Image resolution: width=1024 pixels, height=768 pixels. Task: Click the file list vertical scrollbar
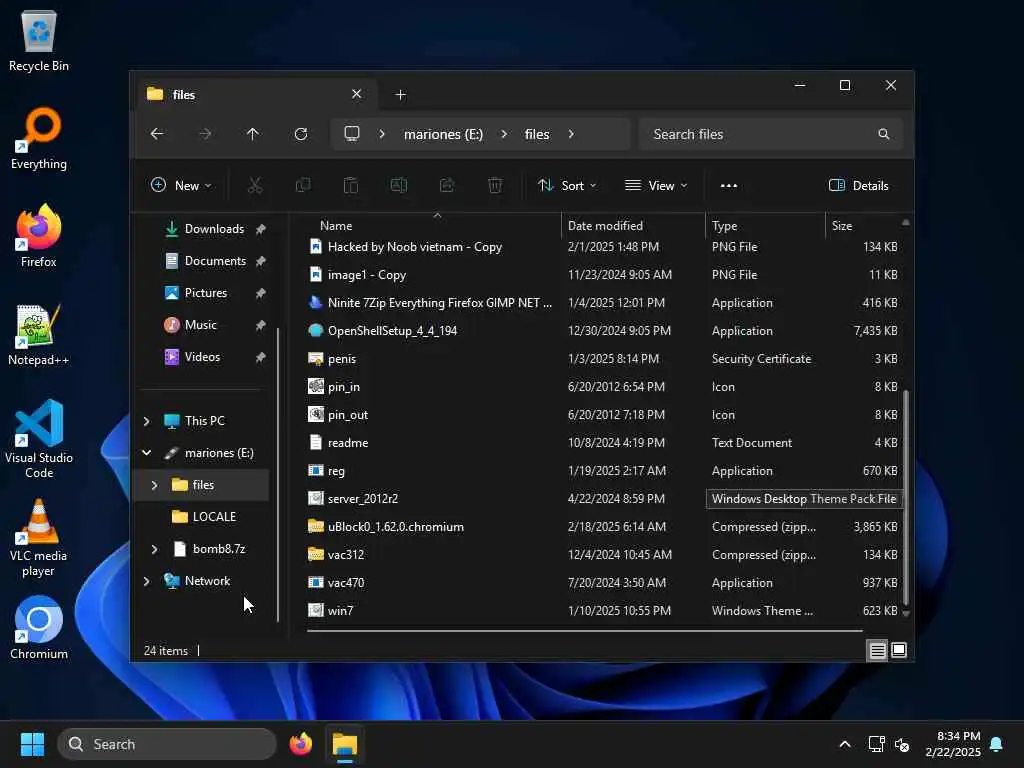(906, 498)
